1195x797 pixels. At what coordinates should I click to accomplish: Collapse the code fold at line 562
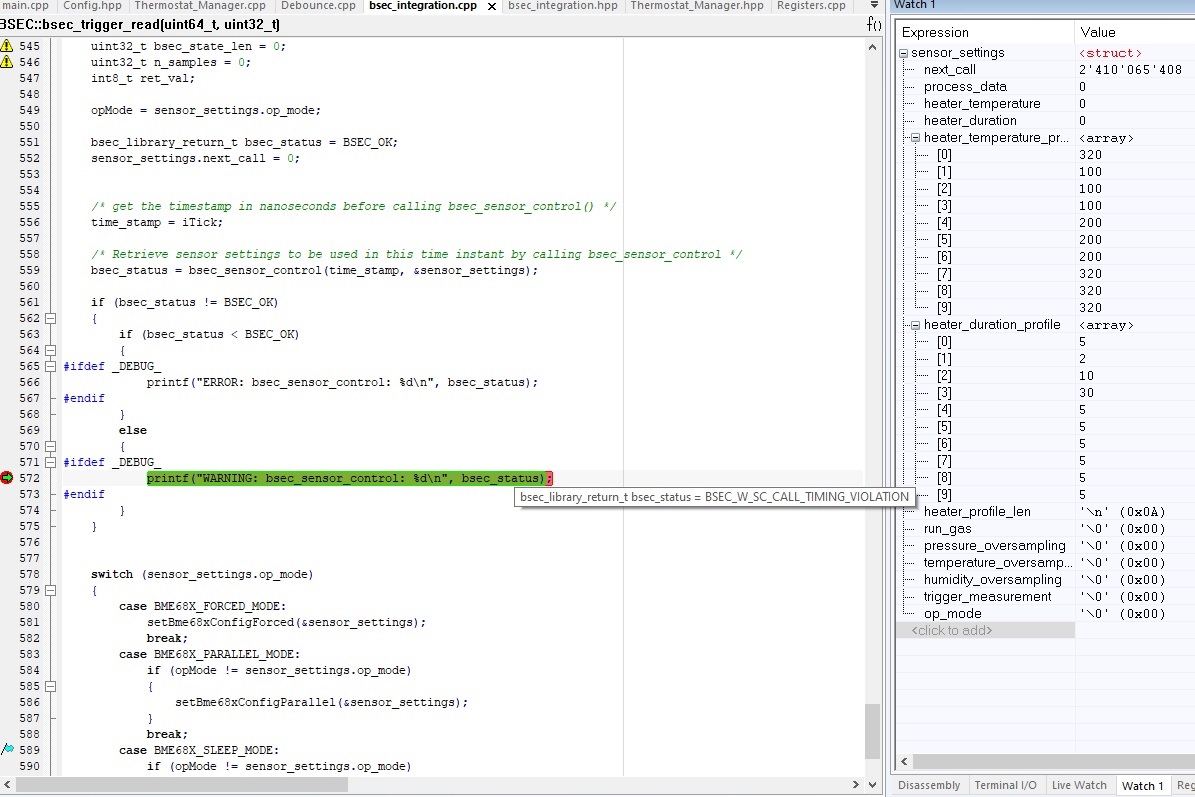point(50,318)
